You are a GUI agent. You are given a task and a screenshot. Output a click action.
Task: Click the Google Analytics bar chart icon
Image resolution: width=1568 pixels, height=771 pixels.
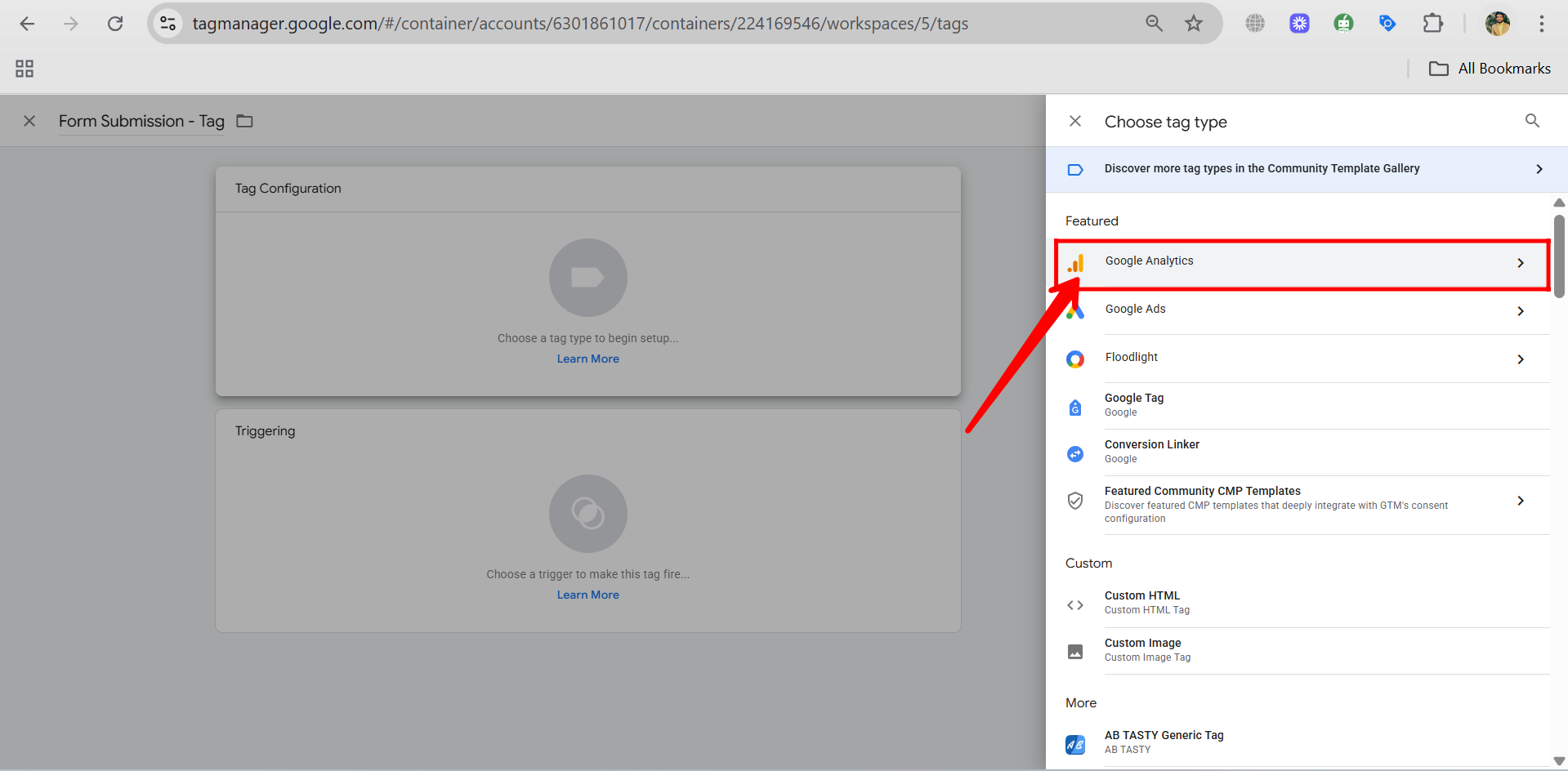(x=1076, y=263)
